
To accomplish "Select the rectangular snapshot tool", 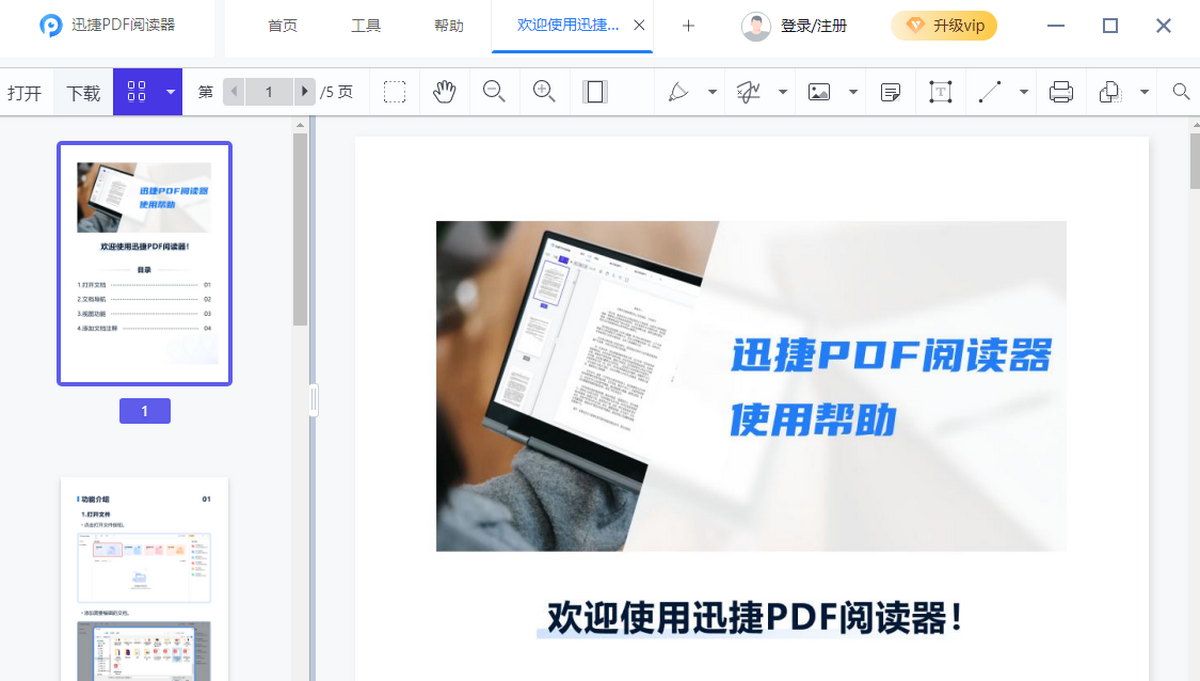I will [x=394, y=91].
